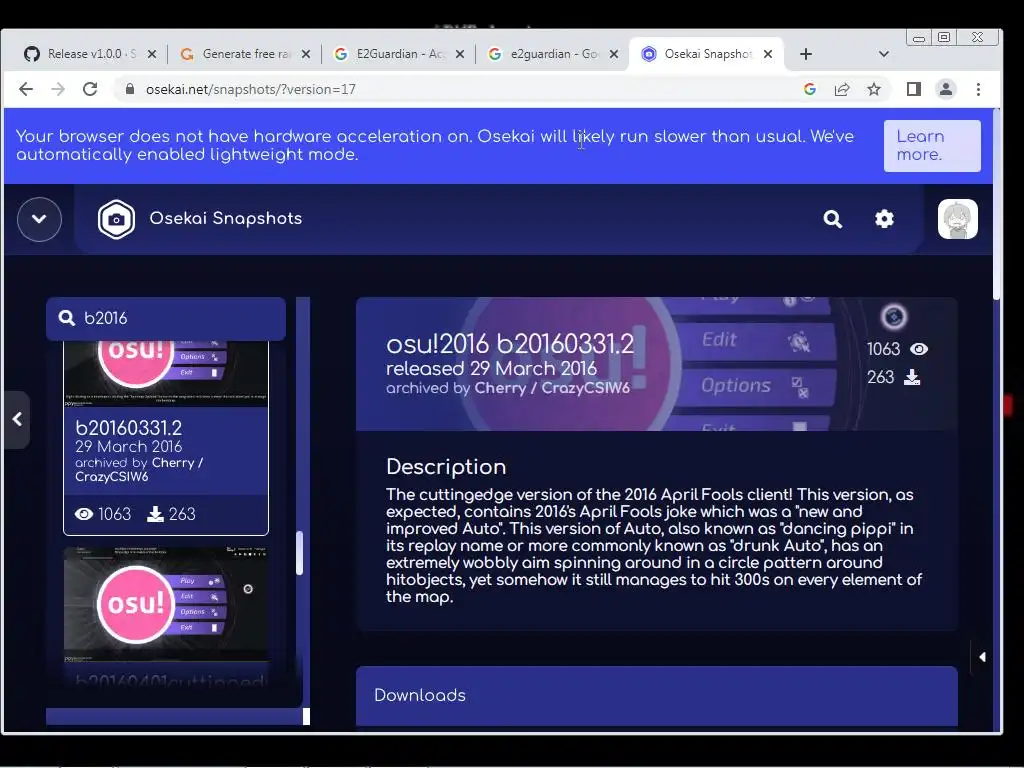Go back to the previous page

[26, 89]
